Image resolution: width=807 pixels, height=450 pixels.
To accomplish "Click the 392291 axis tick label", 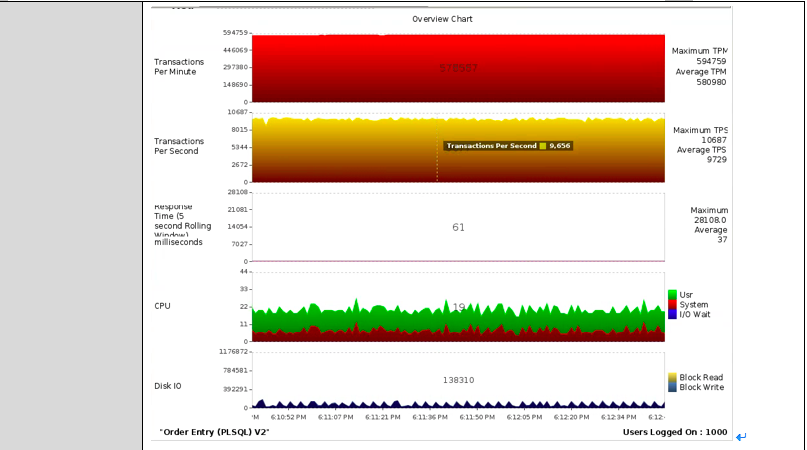I will pos(235,389).
